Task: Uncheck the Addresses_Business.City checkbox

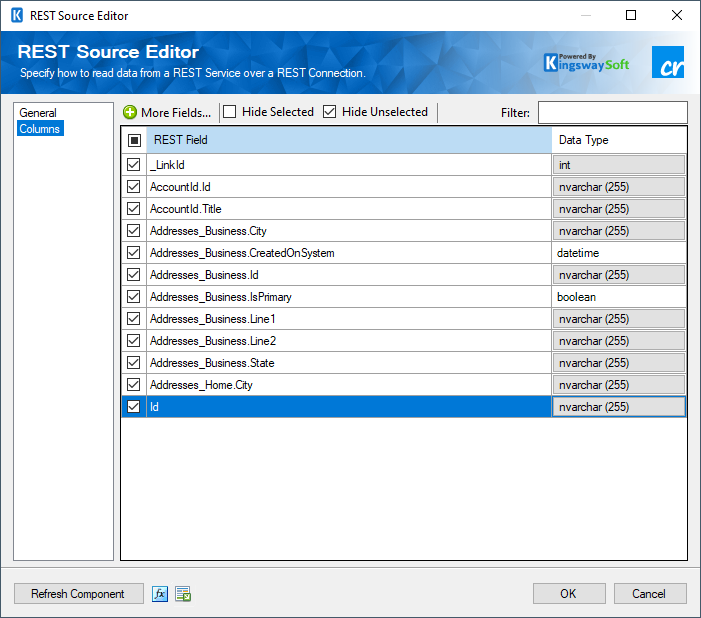Action: tap(133, 230)
